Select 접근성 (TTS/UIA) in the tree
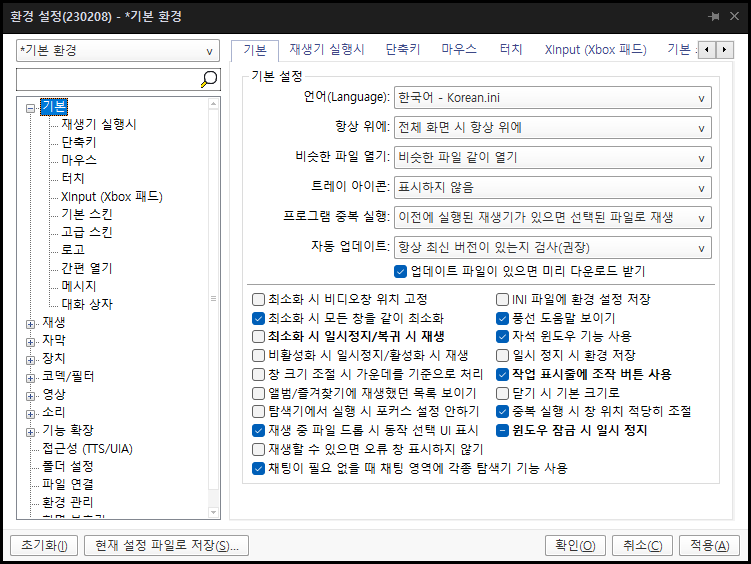Image resolution: width=751 pixels, height=564 pixels. (x=87, y=449)
